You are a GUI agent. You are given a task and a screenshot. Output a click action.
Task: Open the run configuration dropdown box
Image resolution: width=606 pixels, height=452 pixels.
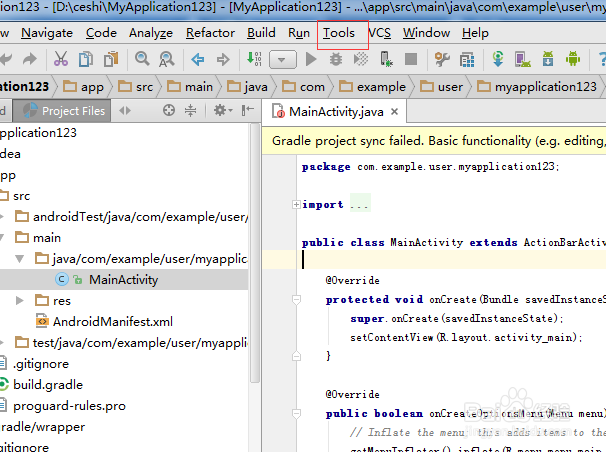click(x=283, y=59)
